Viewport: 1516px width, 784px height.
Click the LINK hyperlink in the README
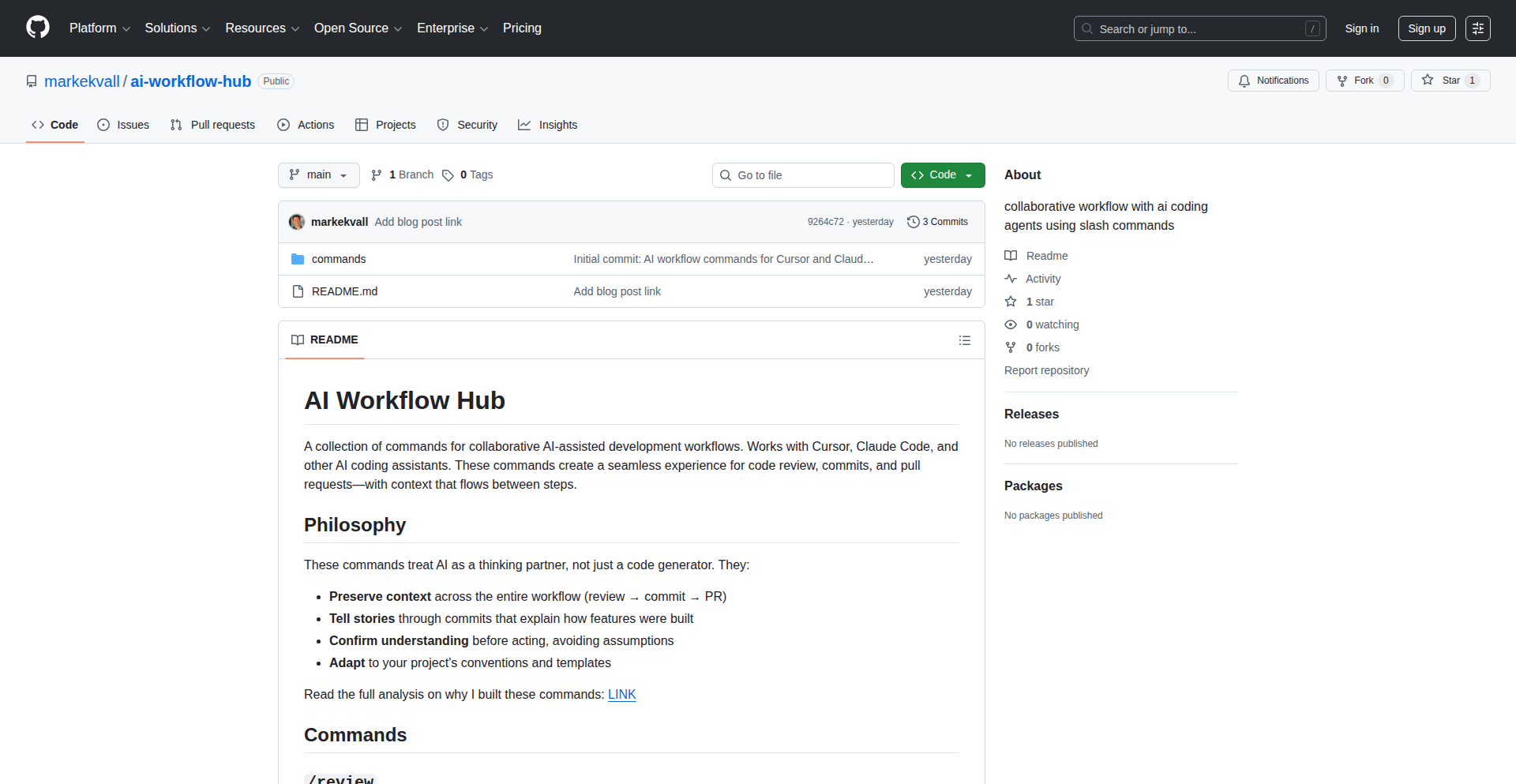(x=621, y=695)
